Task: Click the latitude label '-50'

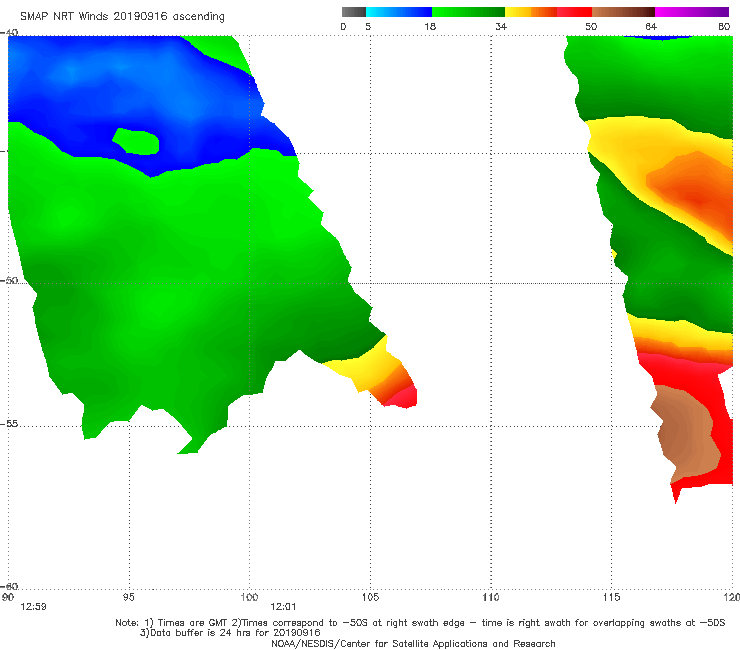Action: 9,280
